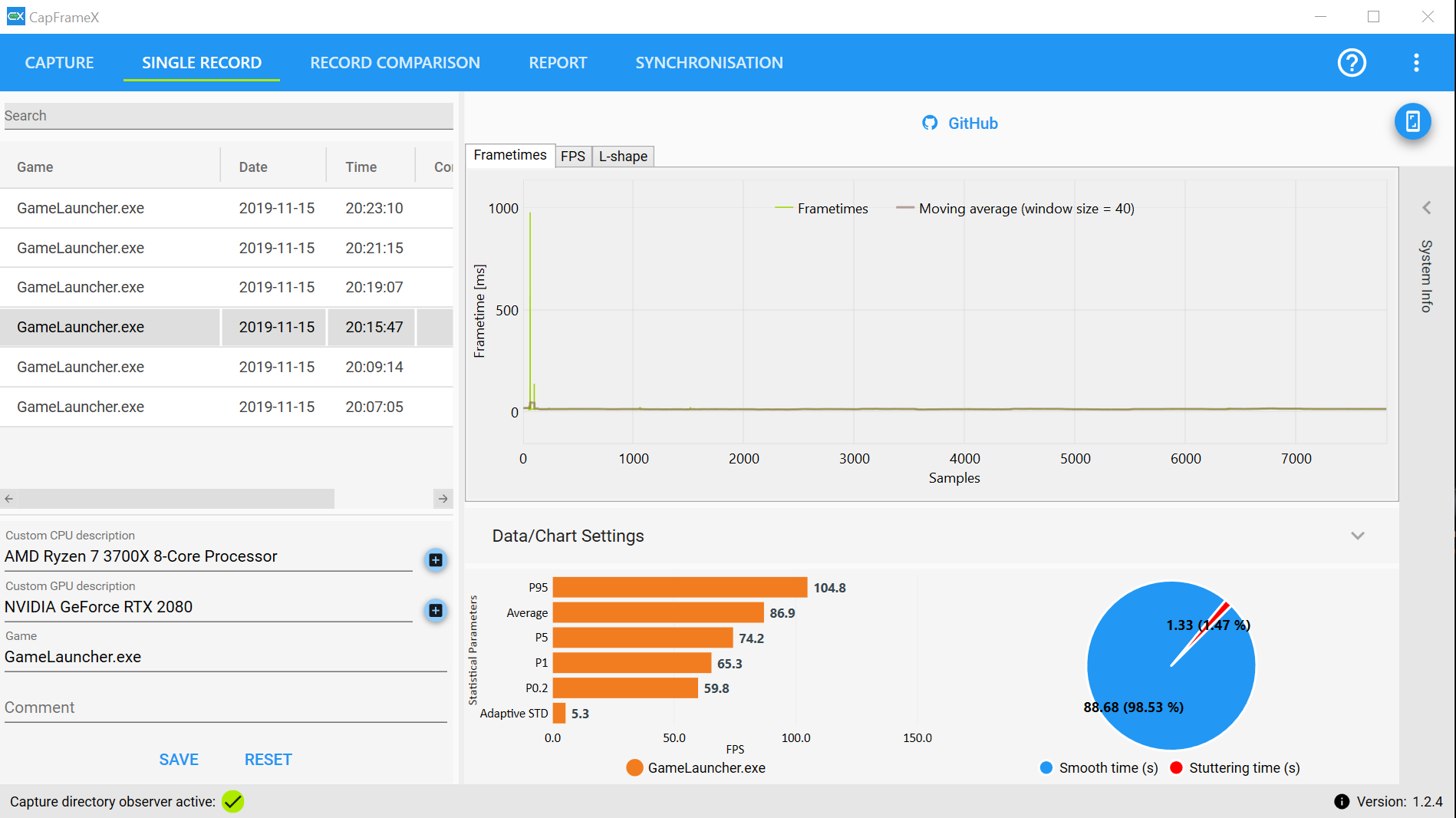Expand the System Info side panel
The width and height of the screenshot is (1456, 818).
[x=1426, y=207]
